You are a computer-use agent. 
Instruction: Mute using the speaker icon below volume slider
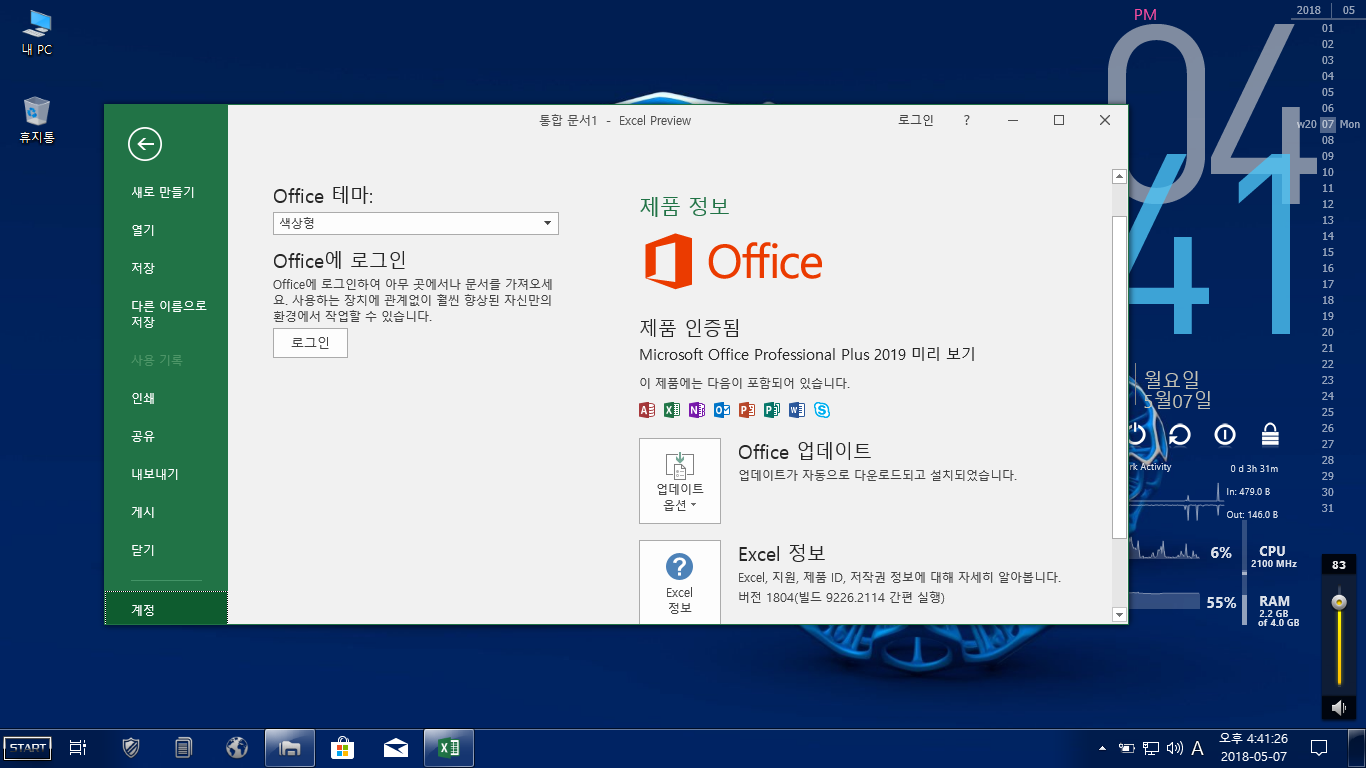1338,708
